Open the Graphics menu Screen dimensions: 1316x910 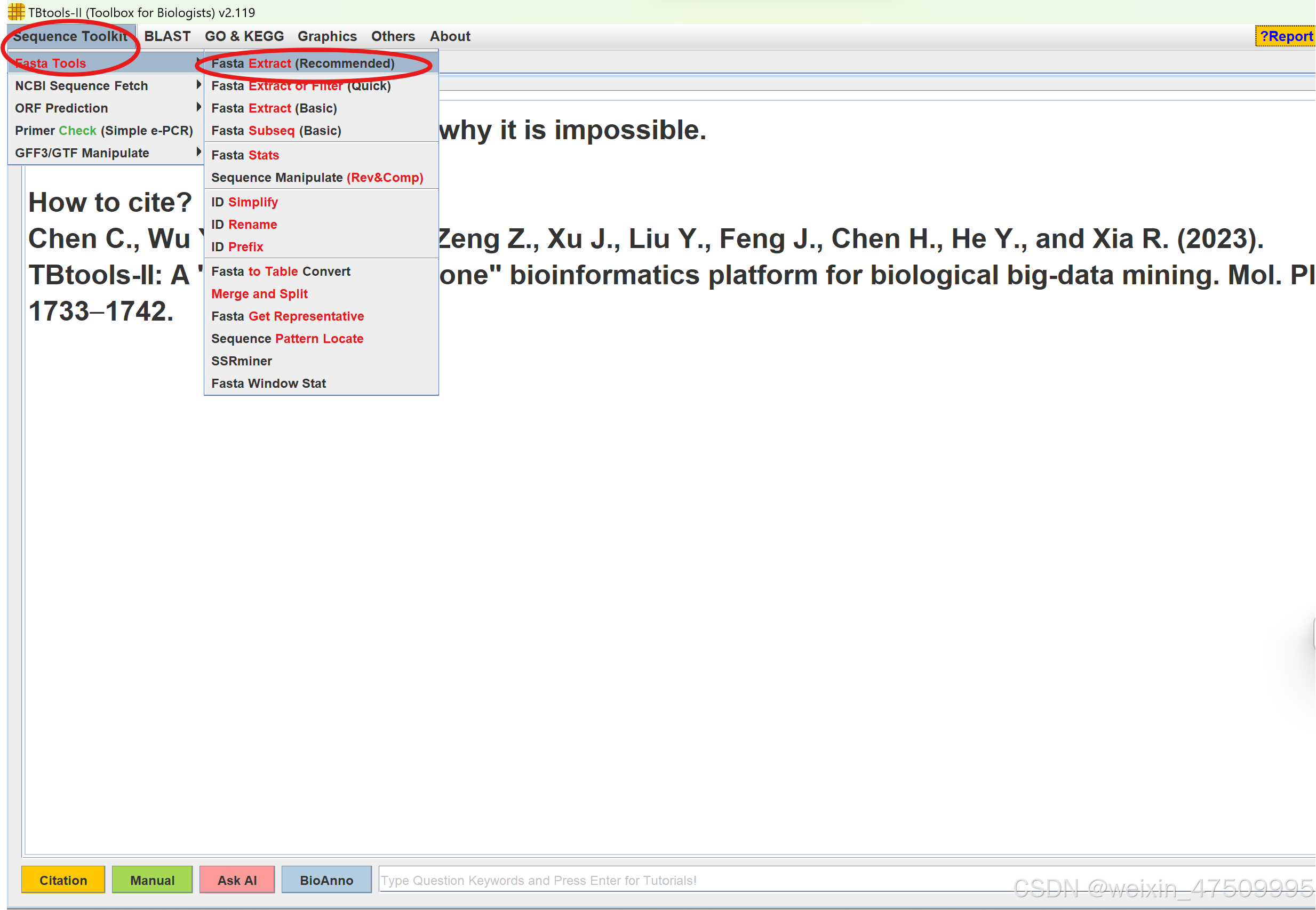tap(326, 36)
